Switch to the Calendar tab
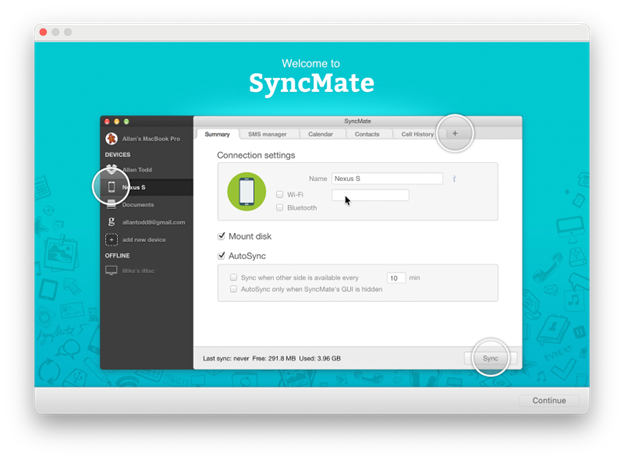The width and height of the screenshot is (624, 460). (320, 134)
